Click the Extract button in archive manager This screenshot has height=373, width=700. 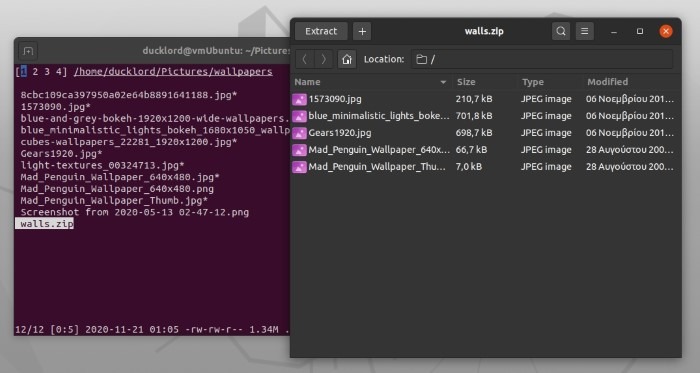click(321, 31)
